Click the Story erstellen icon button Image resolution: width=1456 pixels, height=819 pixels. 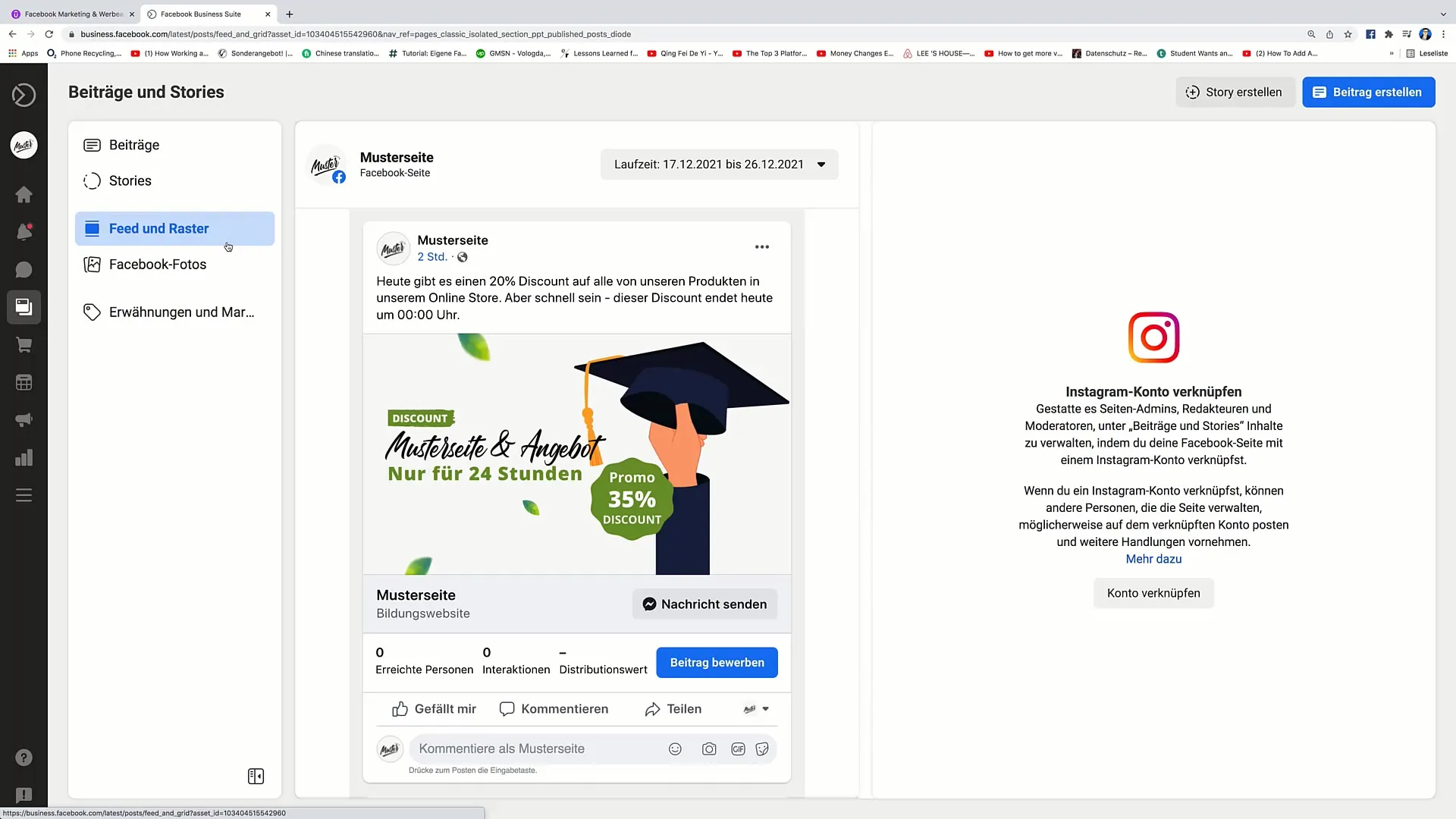[1191, 92]
